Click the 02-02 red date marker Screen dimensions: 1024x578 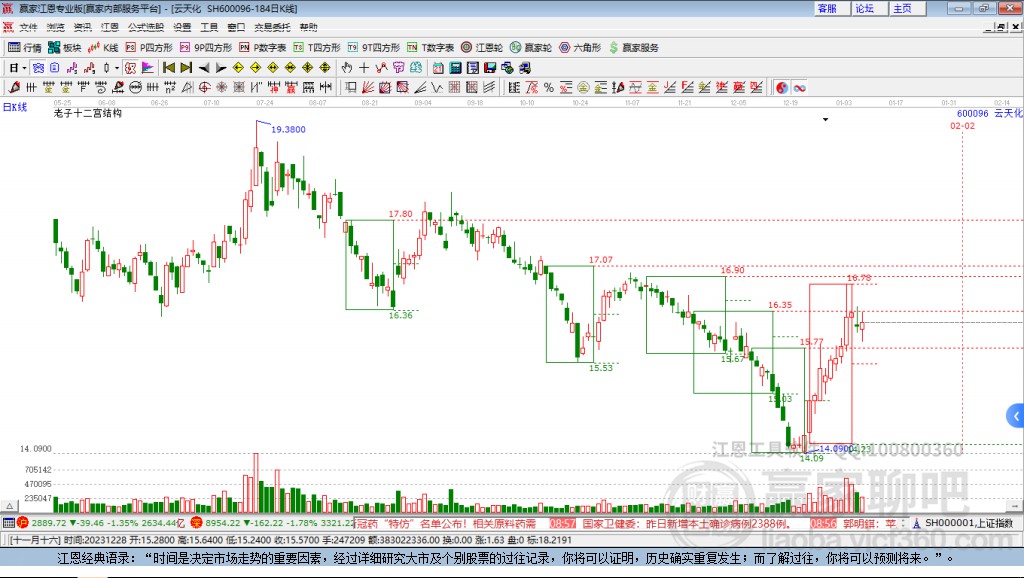click(962, 125)
